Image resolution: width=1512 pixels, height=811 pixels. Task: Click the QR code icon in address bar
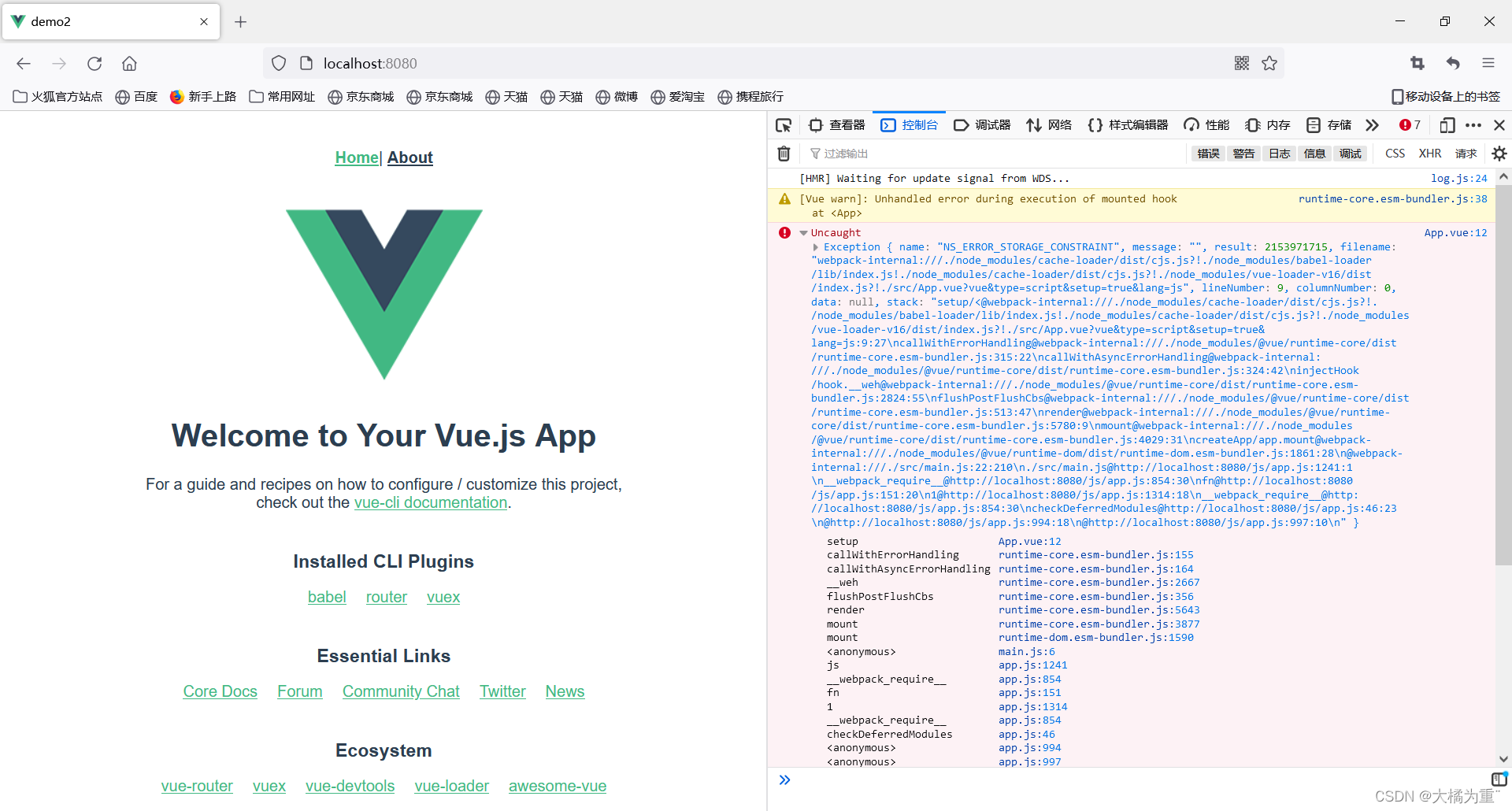point(1242,64)
